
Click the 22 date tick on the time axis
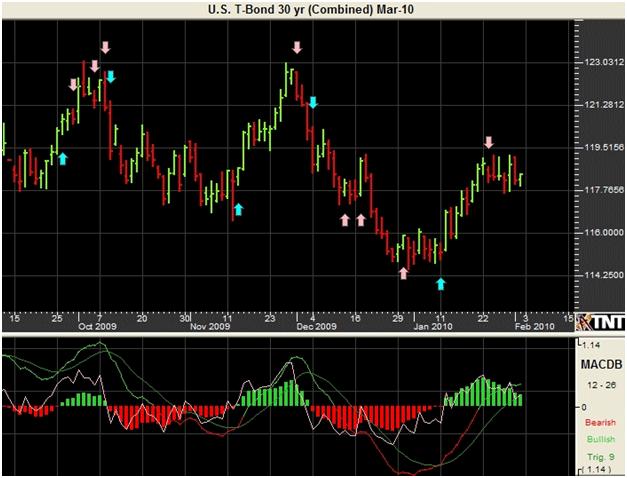click(483, 318)
